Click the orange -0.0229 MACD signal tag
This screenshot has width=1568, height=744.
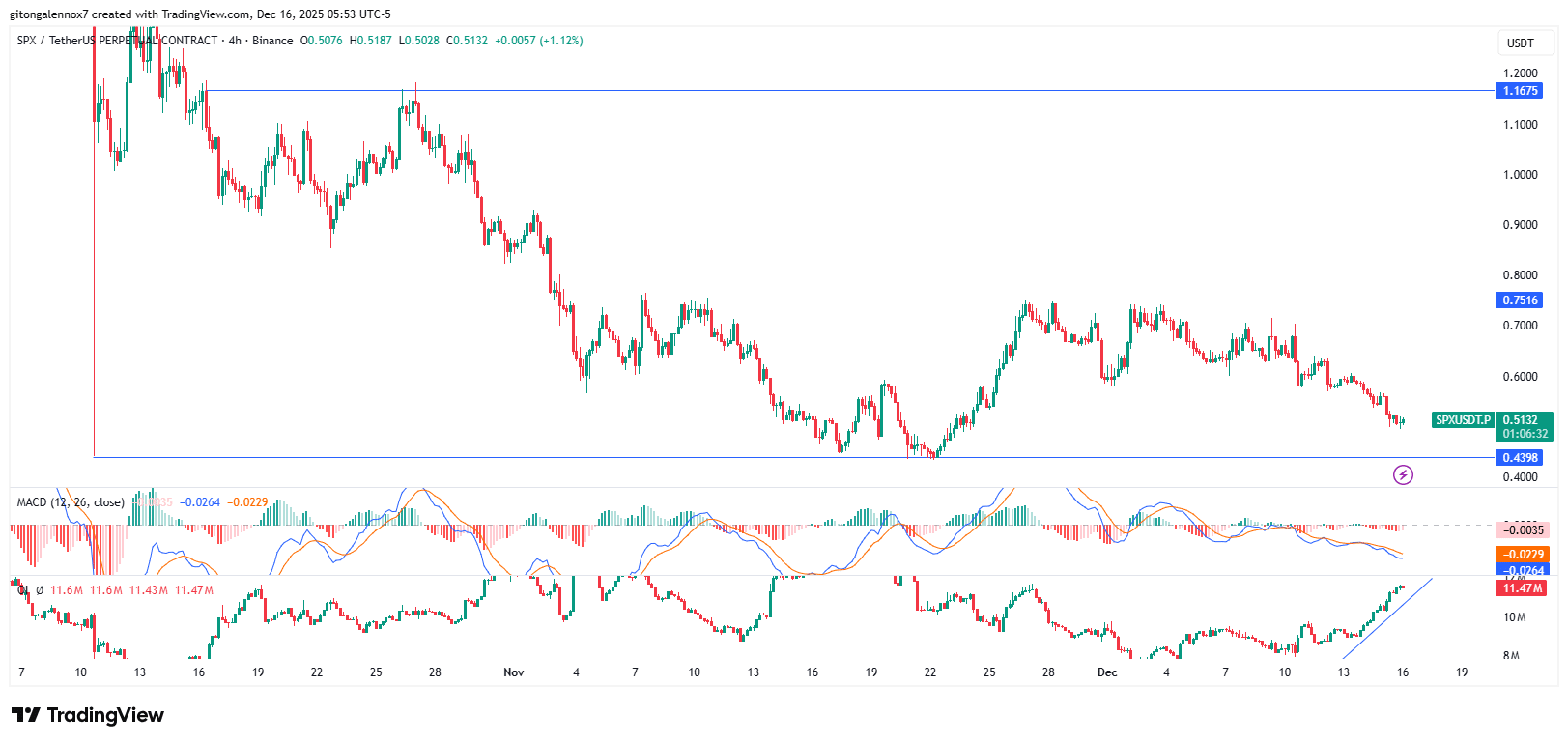(1522, 555)
